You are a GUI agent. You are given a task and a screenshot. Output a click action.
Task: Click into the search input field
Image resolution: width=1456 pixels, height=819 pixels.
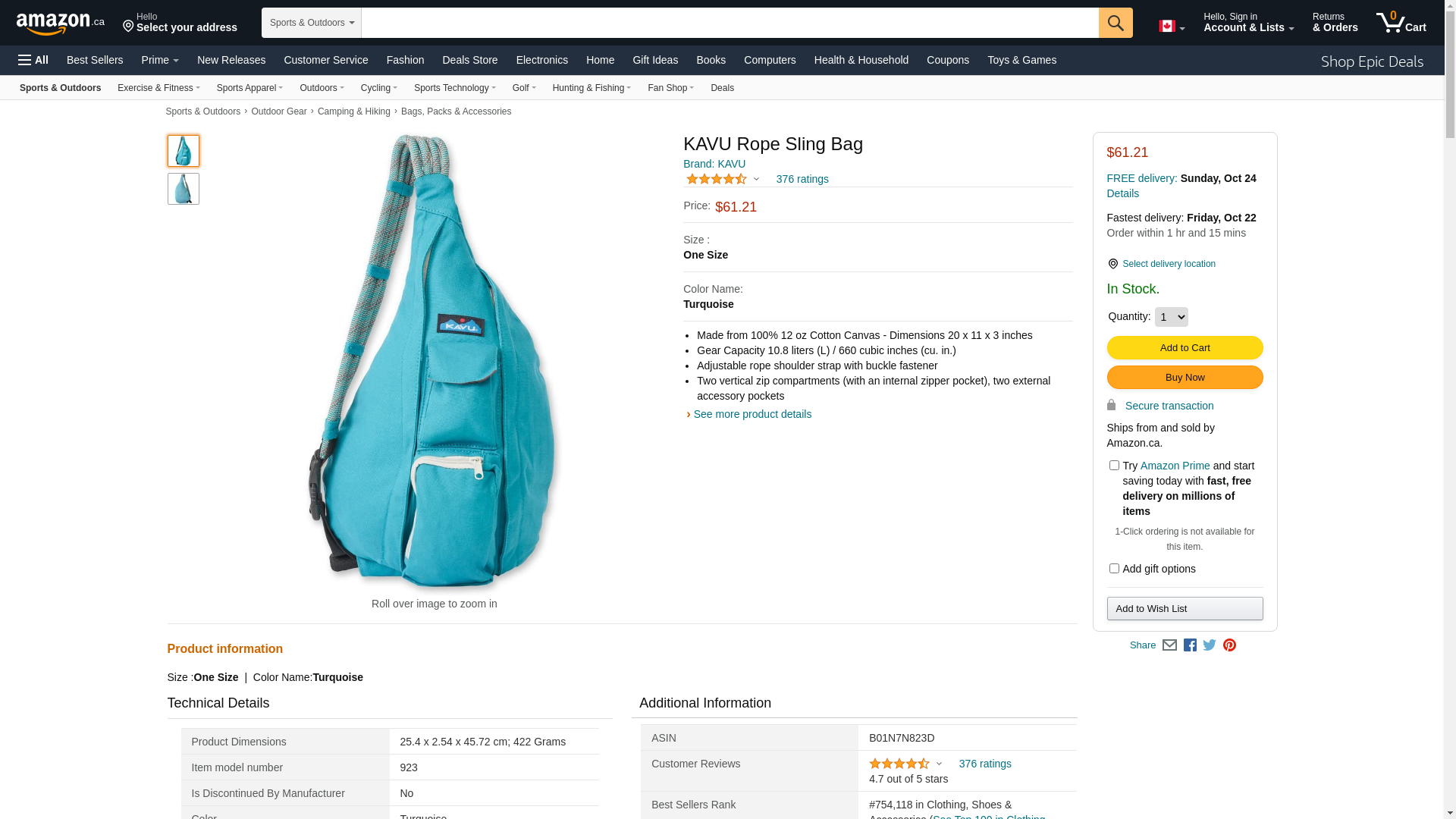pyautogui.click(x=730, y=23)
